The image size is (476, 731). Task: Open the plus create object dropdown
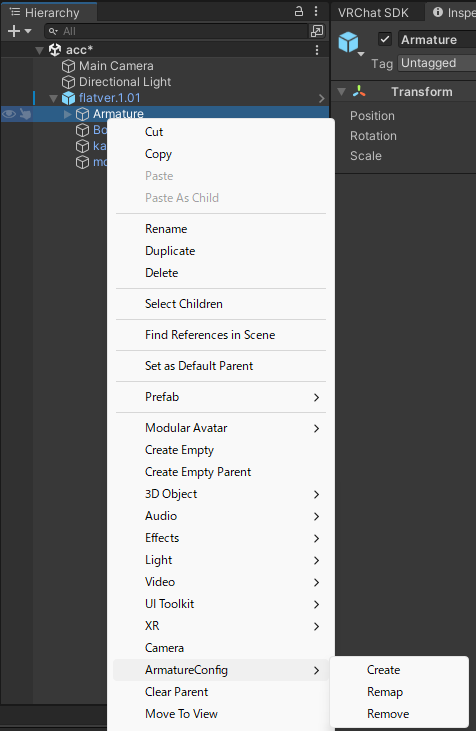coord(19,31)
